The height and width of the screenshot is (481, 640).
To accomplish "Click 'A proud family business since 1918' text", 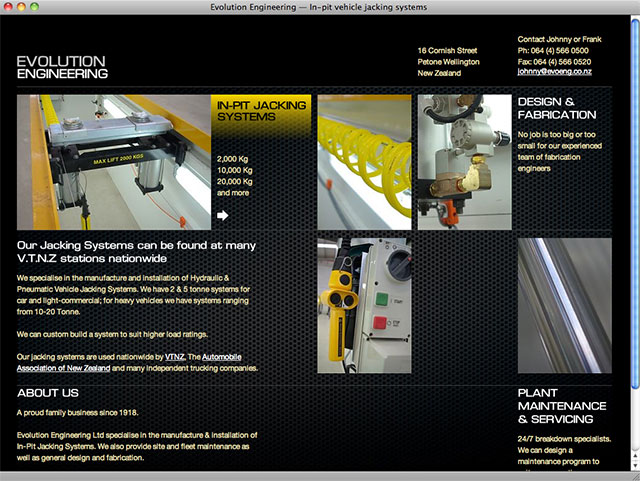I will 78,413.
